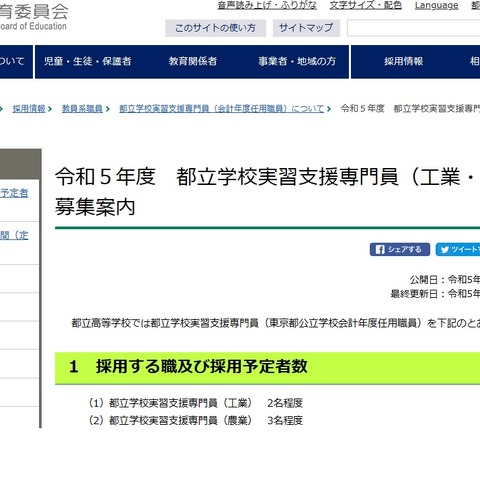Open the partially visible ついて menu
The image size is (480, 480).
pos(16,61)
